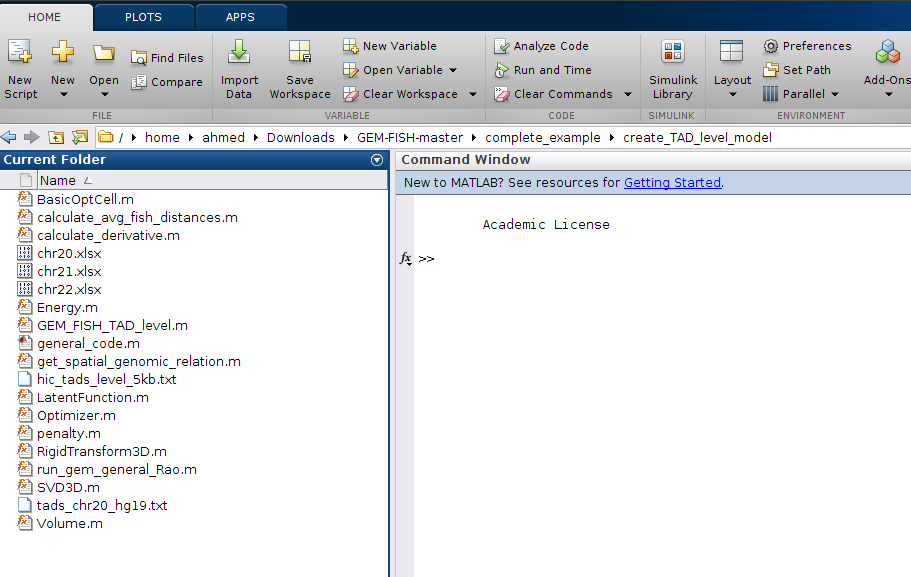This screenshot has width=911, height=577.
Task: Go forward in folder history
Action: pos(31,137)
